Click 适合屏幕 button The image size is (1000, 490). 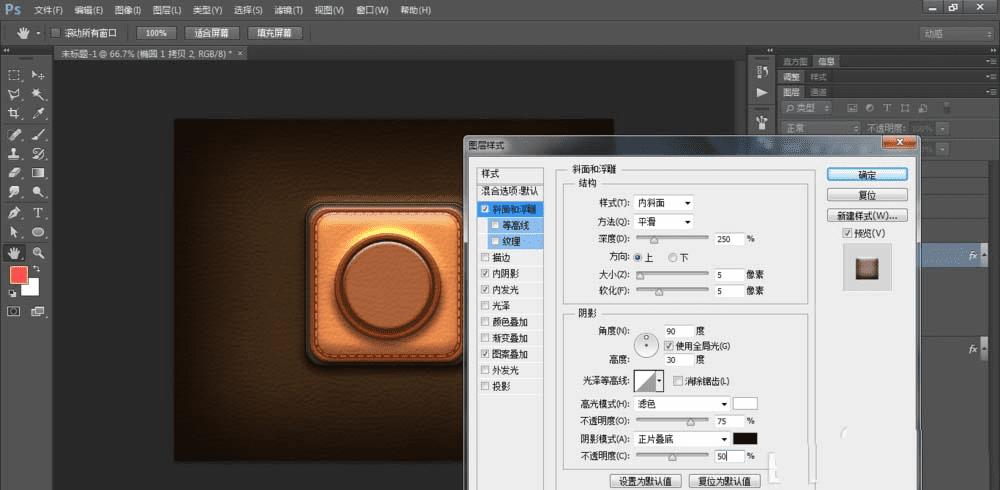click(211, 33)
